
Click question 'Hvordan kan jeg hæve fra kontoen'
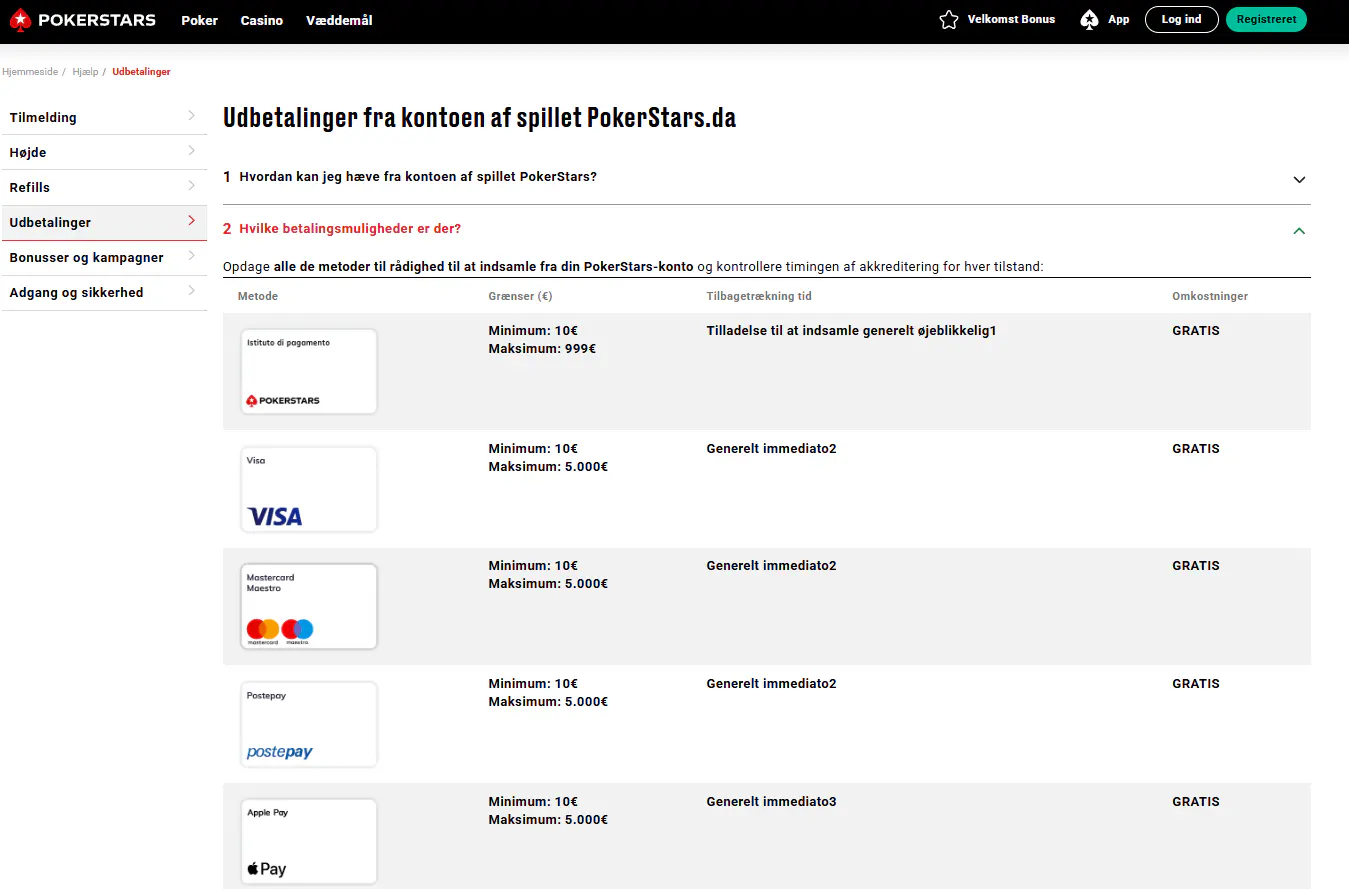418,177
